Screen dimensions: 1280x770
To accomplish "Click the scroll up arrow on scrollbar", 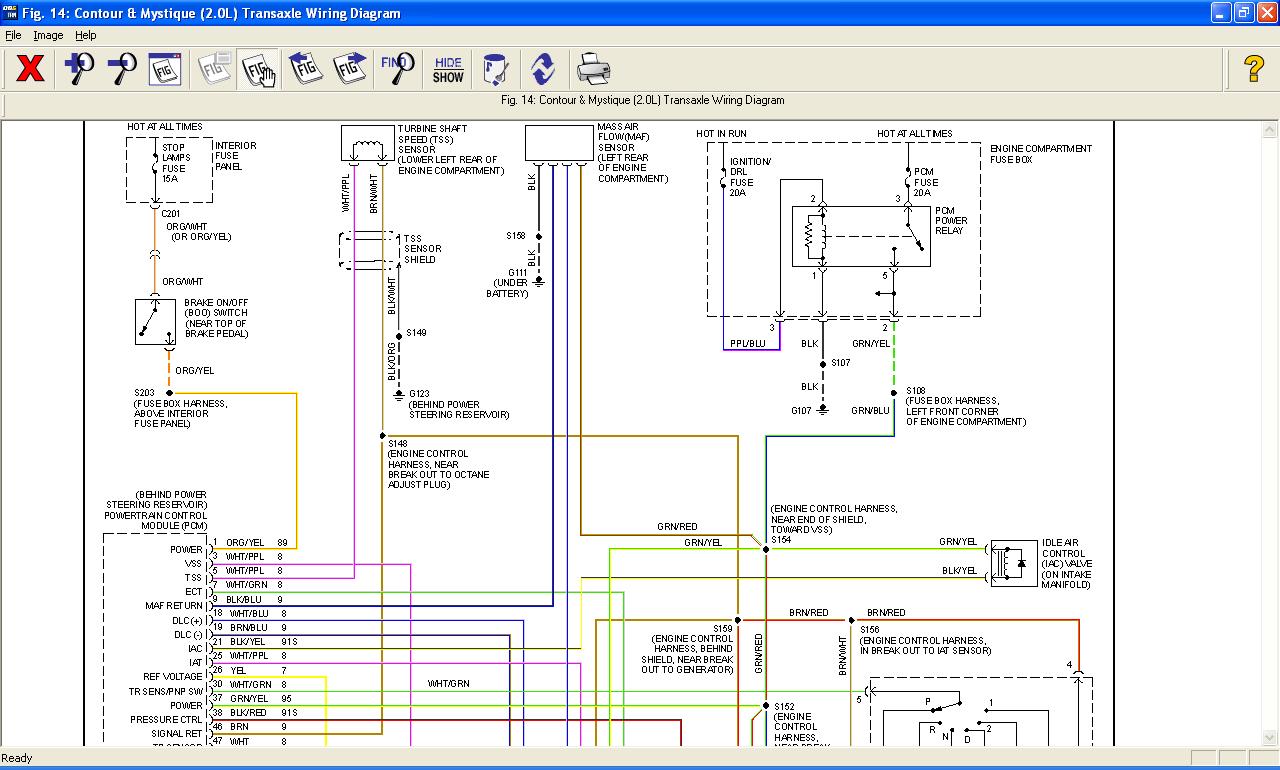I will (1270, 129).
